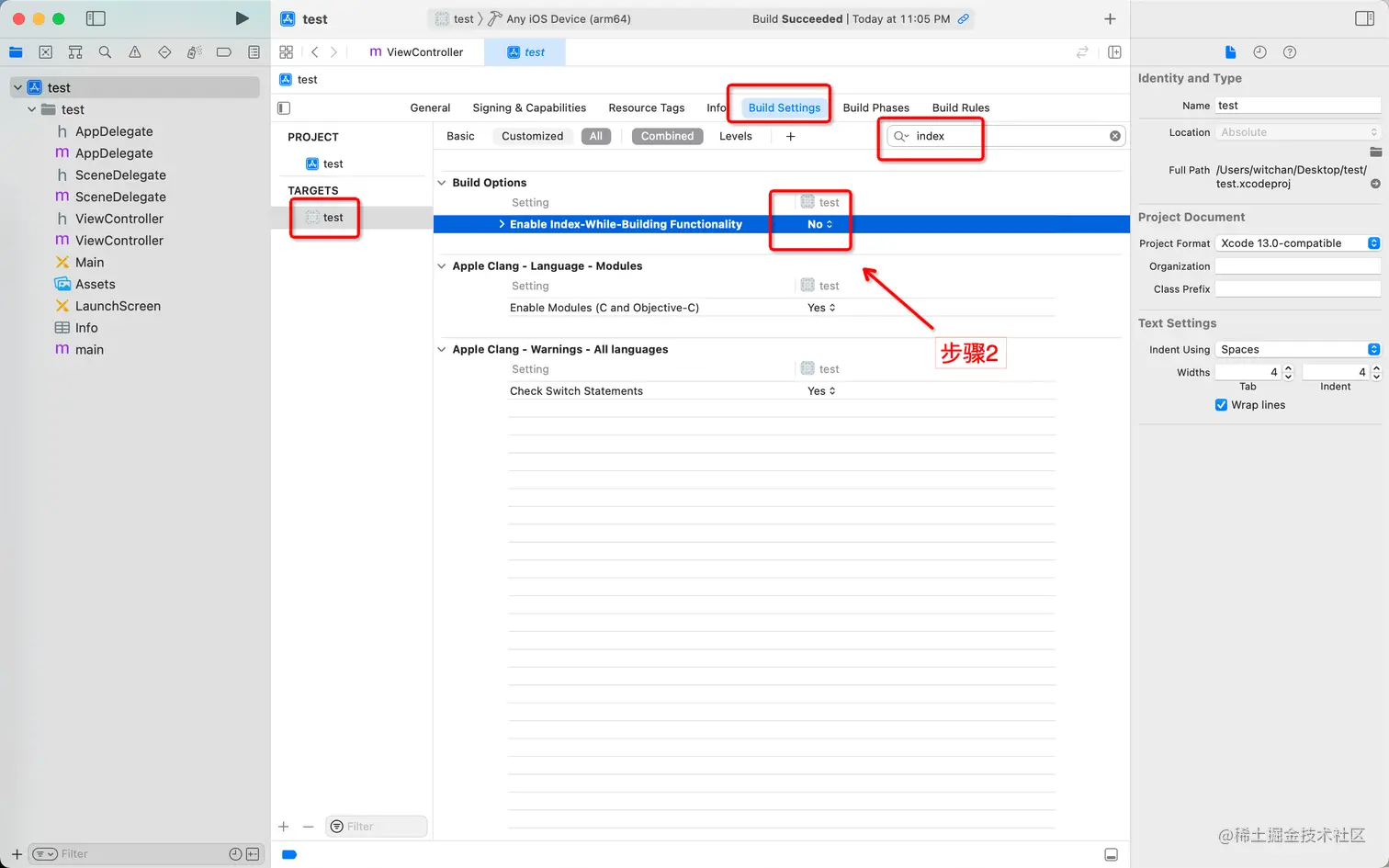Switch to ViewController editor tab

pyautogui.click(x=416, y=52)
